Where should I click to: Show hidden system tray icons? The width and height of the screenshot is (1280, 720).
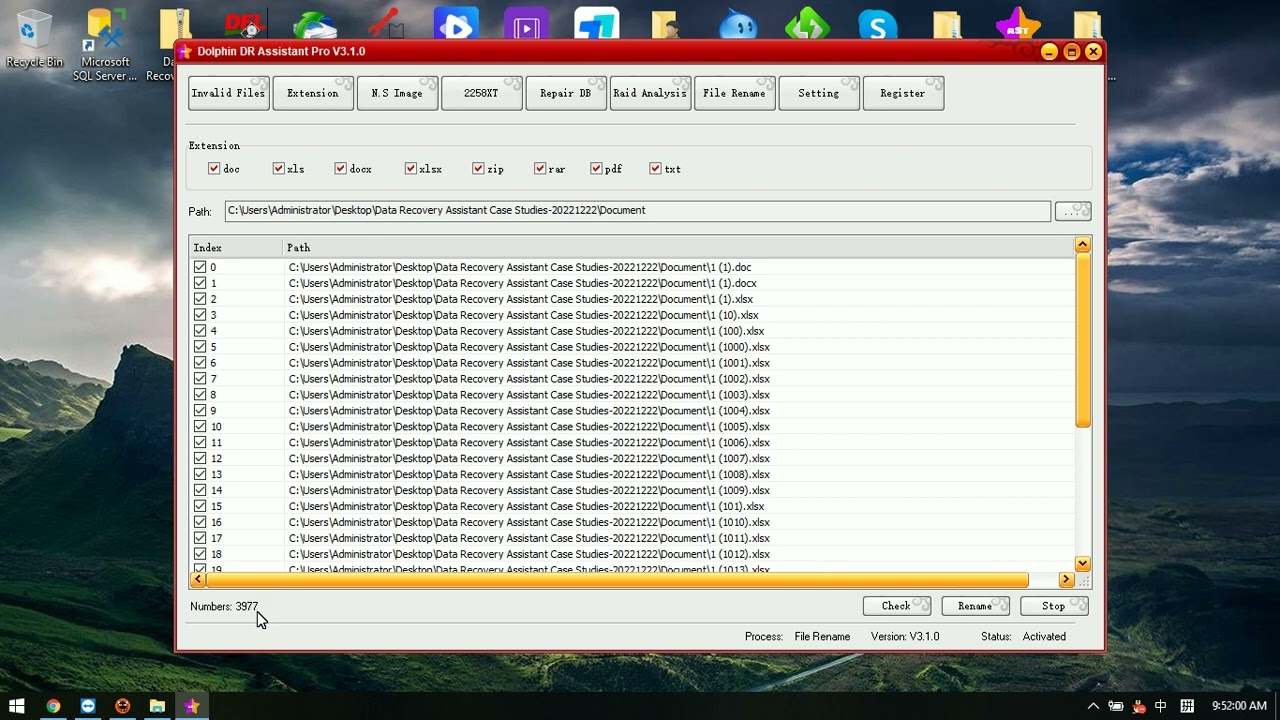click(1093, 706)
